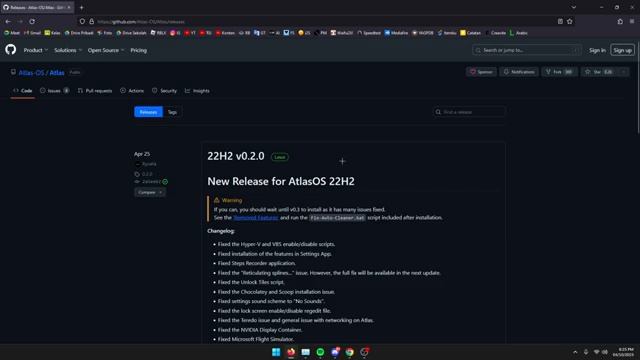This screenshot has height=360, width=640.
Task: Expand the Product menu
Action: (x=36, y=50)
